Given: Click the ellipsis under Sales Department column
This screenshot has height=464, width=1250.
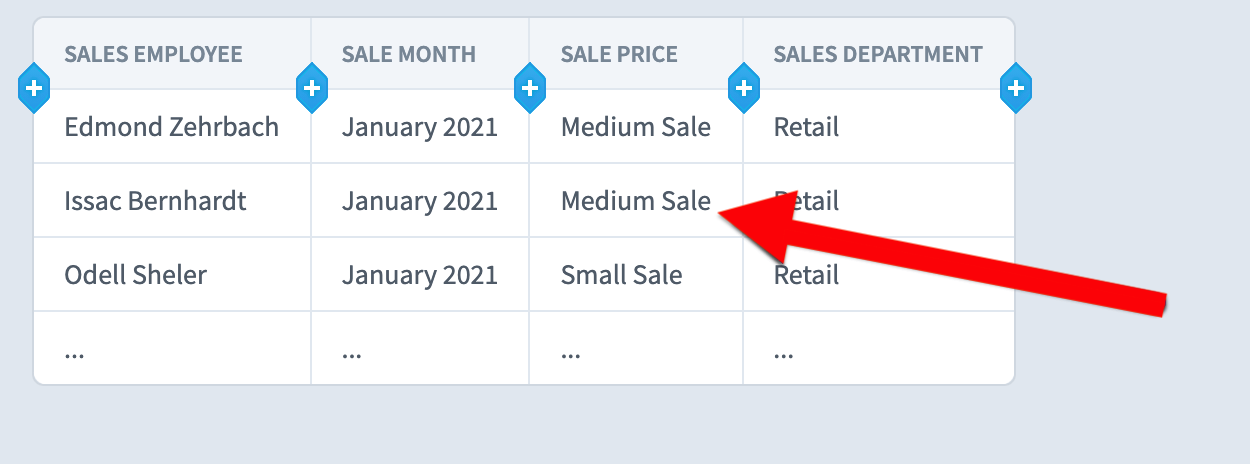Looking at the screenshot, I should [784, 353].
